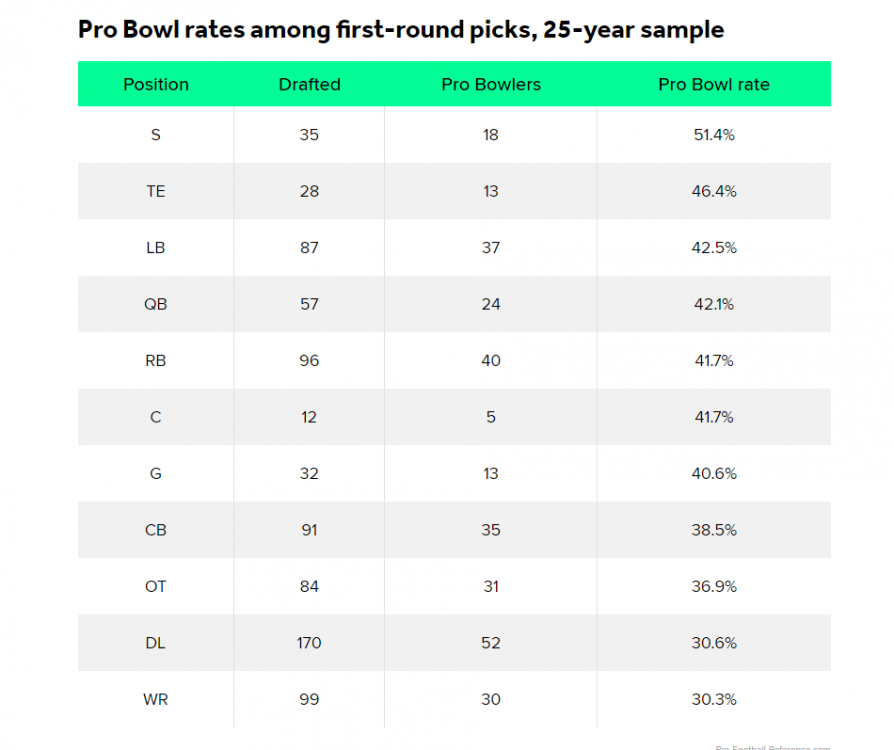
Task: Click the Pro Bowl rate column header
Action: 714,84
